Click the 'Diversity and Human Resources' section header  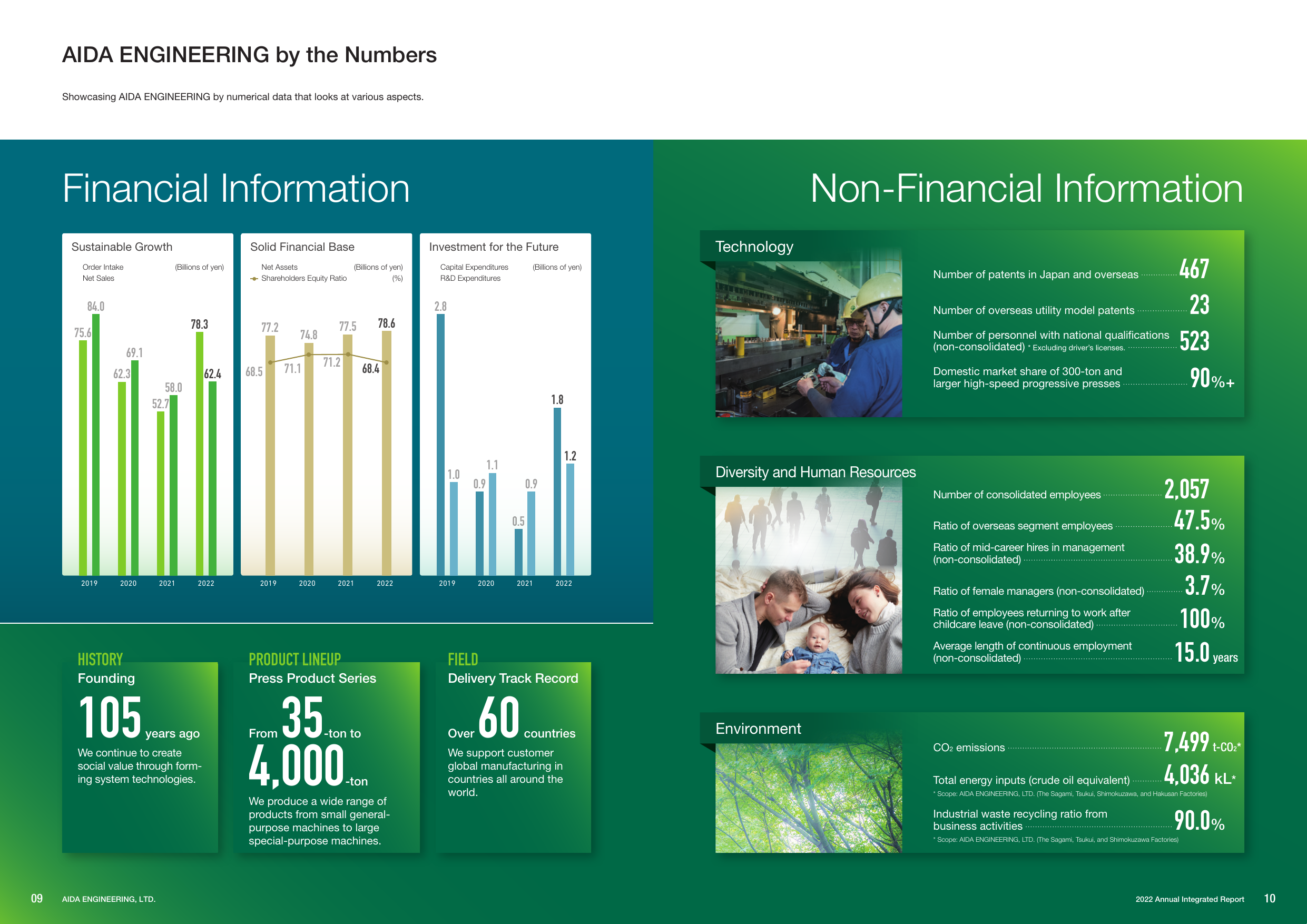point(815,472)
